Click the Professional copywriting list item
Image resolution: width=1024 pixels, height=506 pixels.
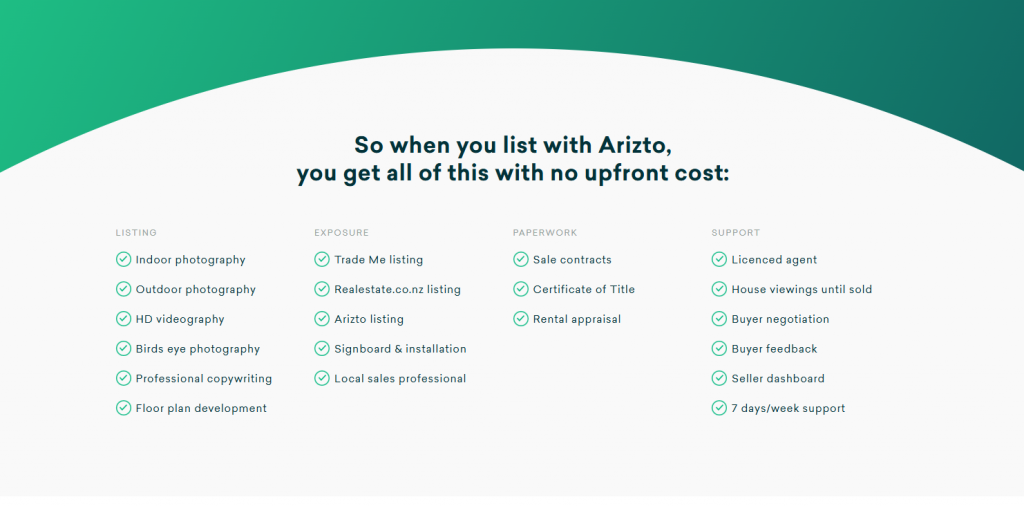[204, 379]
